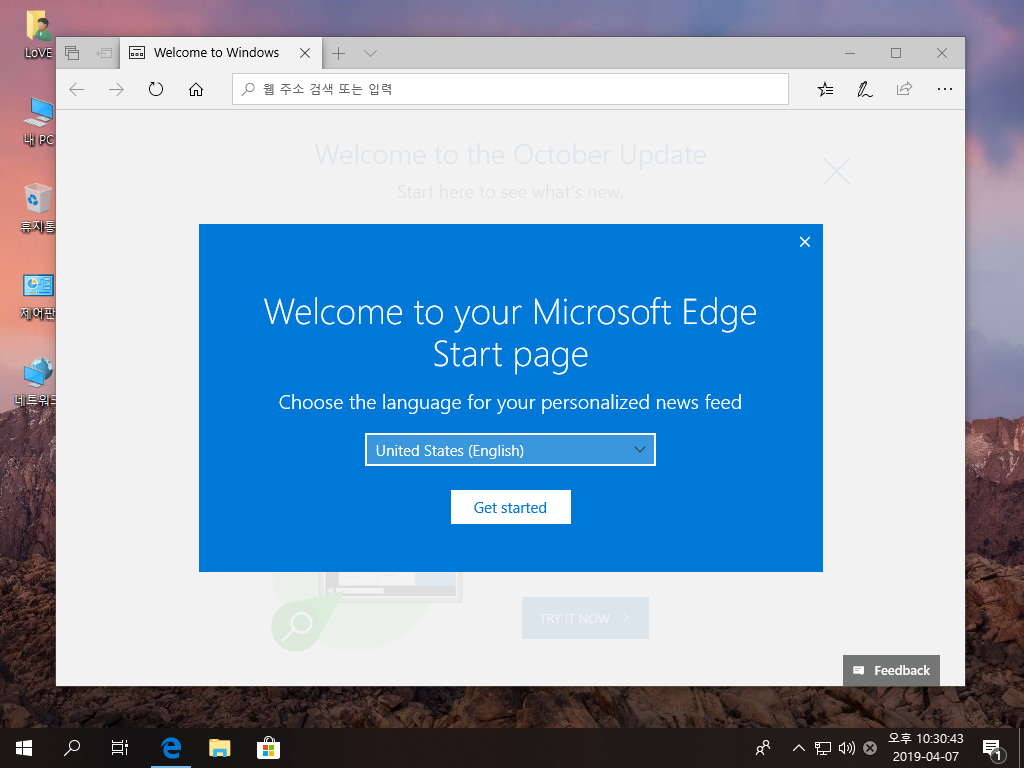Image resolution: width=1024 pixels, height=768 pixels.
Task: Open Microsoft Store from the taskbar
Action: point(268,748)
